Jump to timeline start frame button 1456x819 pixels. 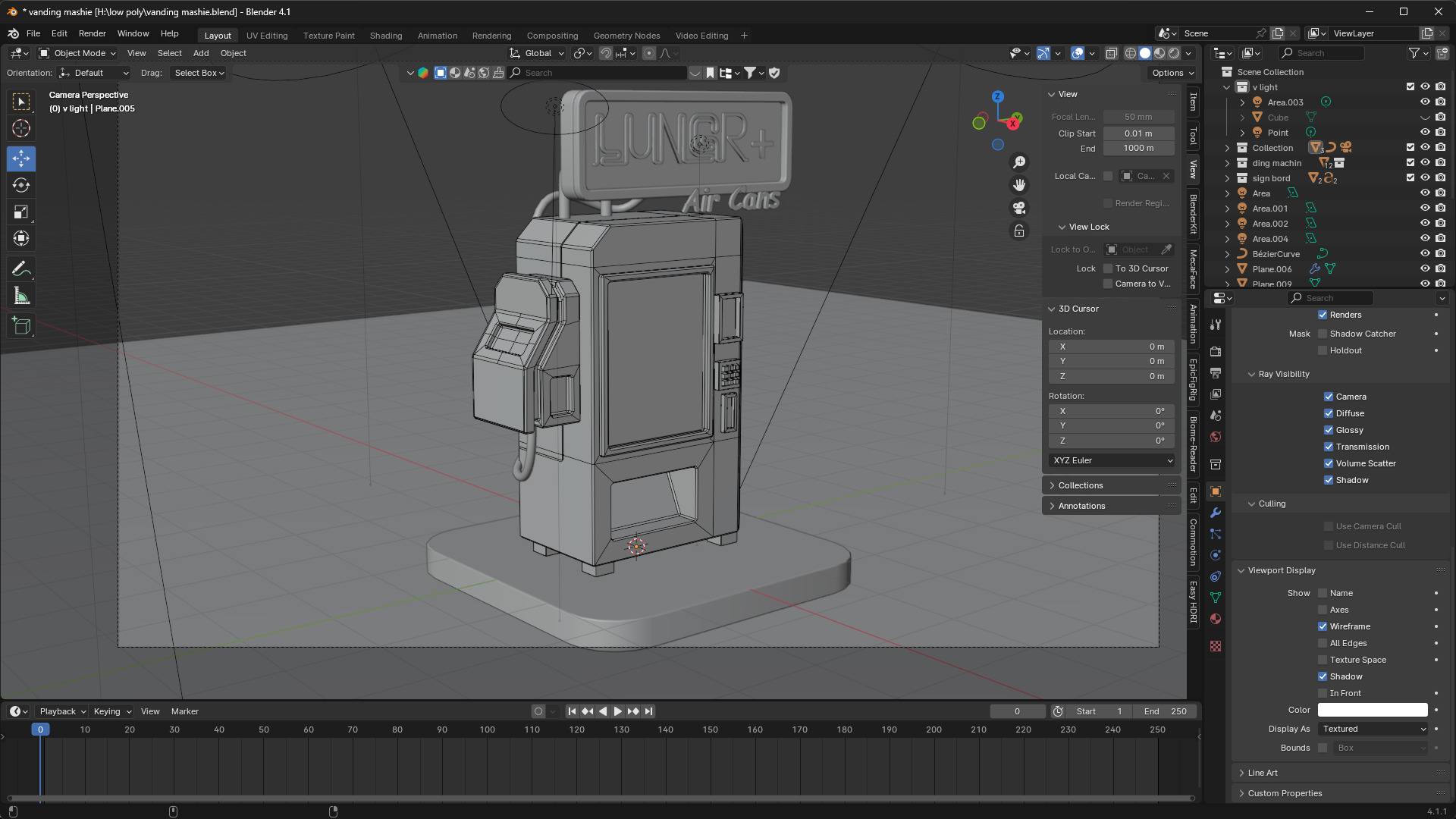pyautogui.click(x=572, y=711)
